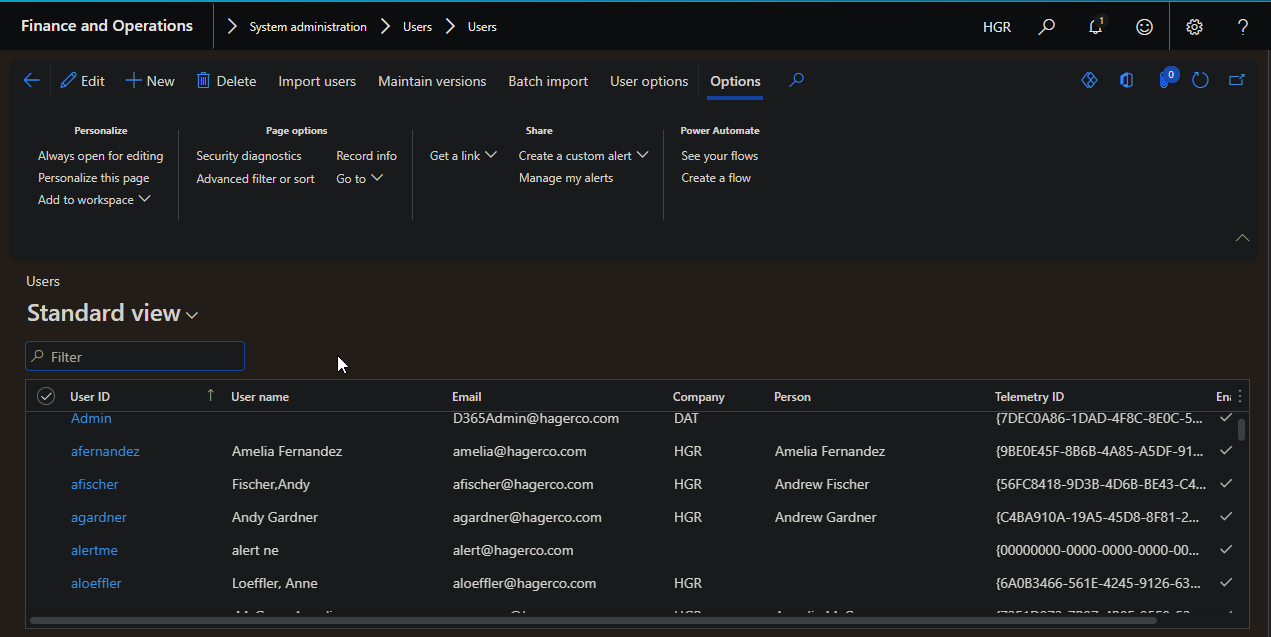The image size is (1271, 637).
Task: Open the aloeffler user ID link
Action: coord(96,583)
